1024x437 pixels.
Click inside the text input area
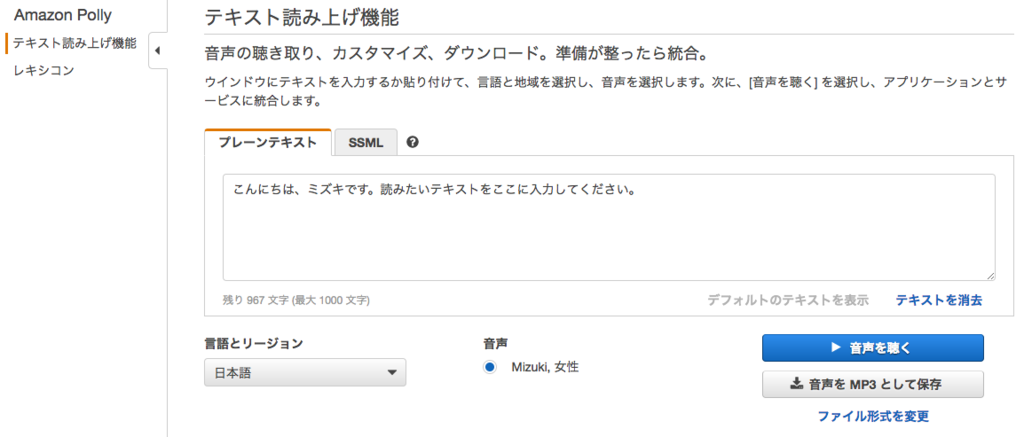pyautogui.click(x=609, y=227)
